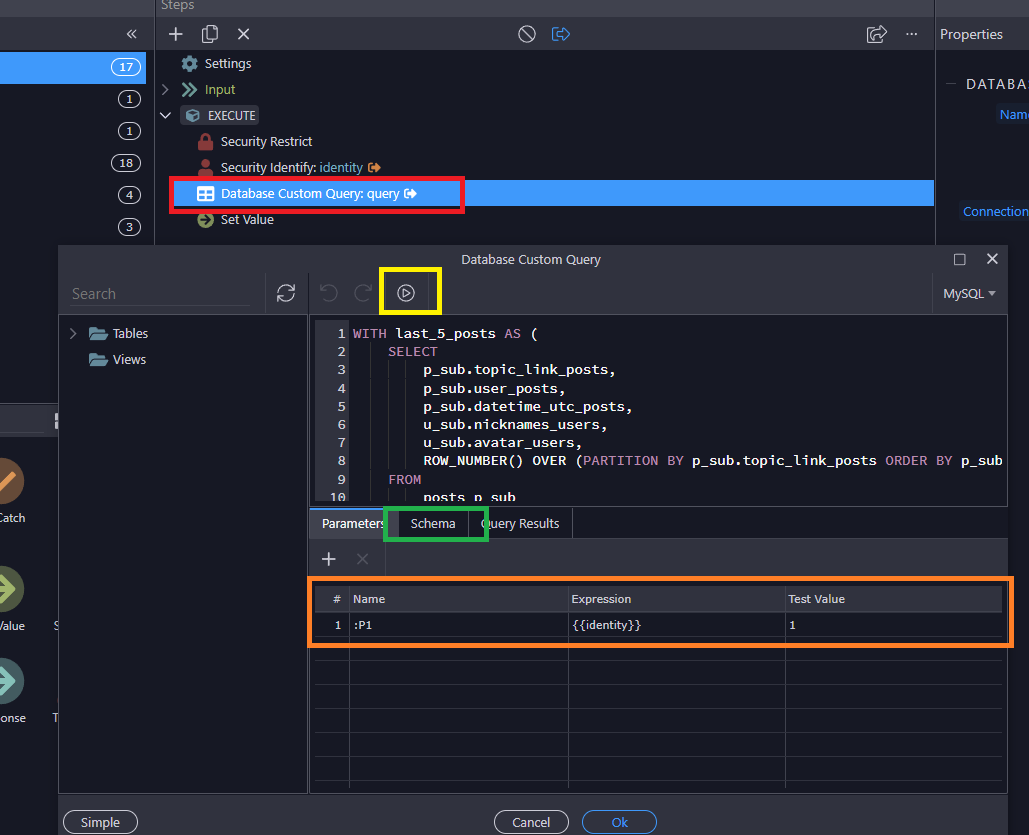Click the Database Custom Query output arrow icon
Image resolution: width=1029 pixels, height=835 pixels.
click(x=410, y=194)
